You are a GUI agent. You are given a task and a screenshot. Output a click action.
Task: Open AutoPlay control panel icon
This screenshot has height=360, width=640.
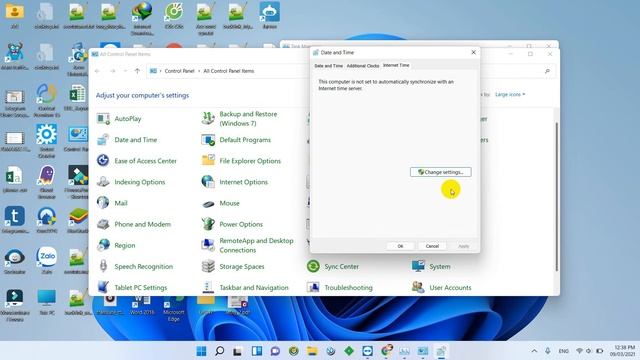coord(103,119)
